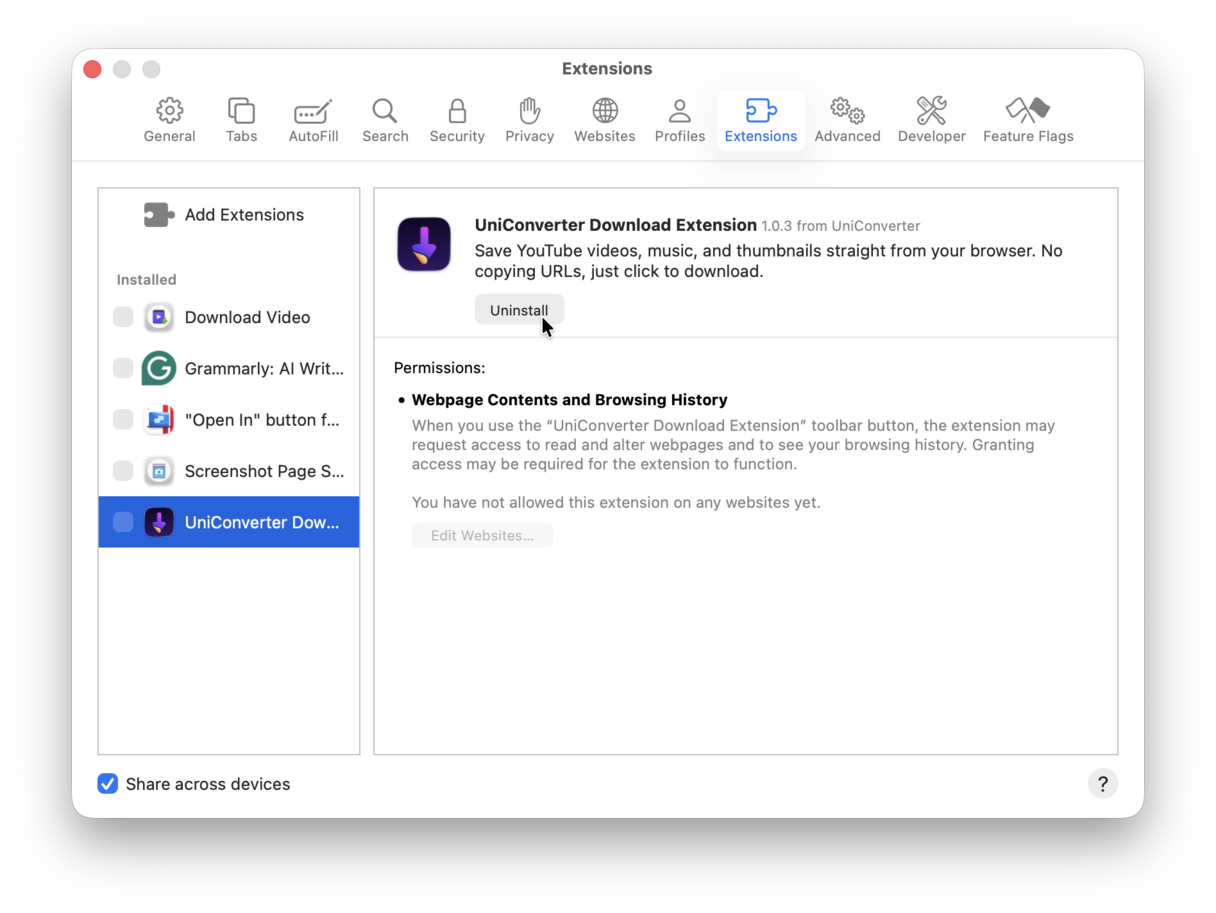1216x913 pixels.
Task: Switch to the AutoFill pane
Action: click(313, 120)
